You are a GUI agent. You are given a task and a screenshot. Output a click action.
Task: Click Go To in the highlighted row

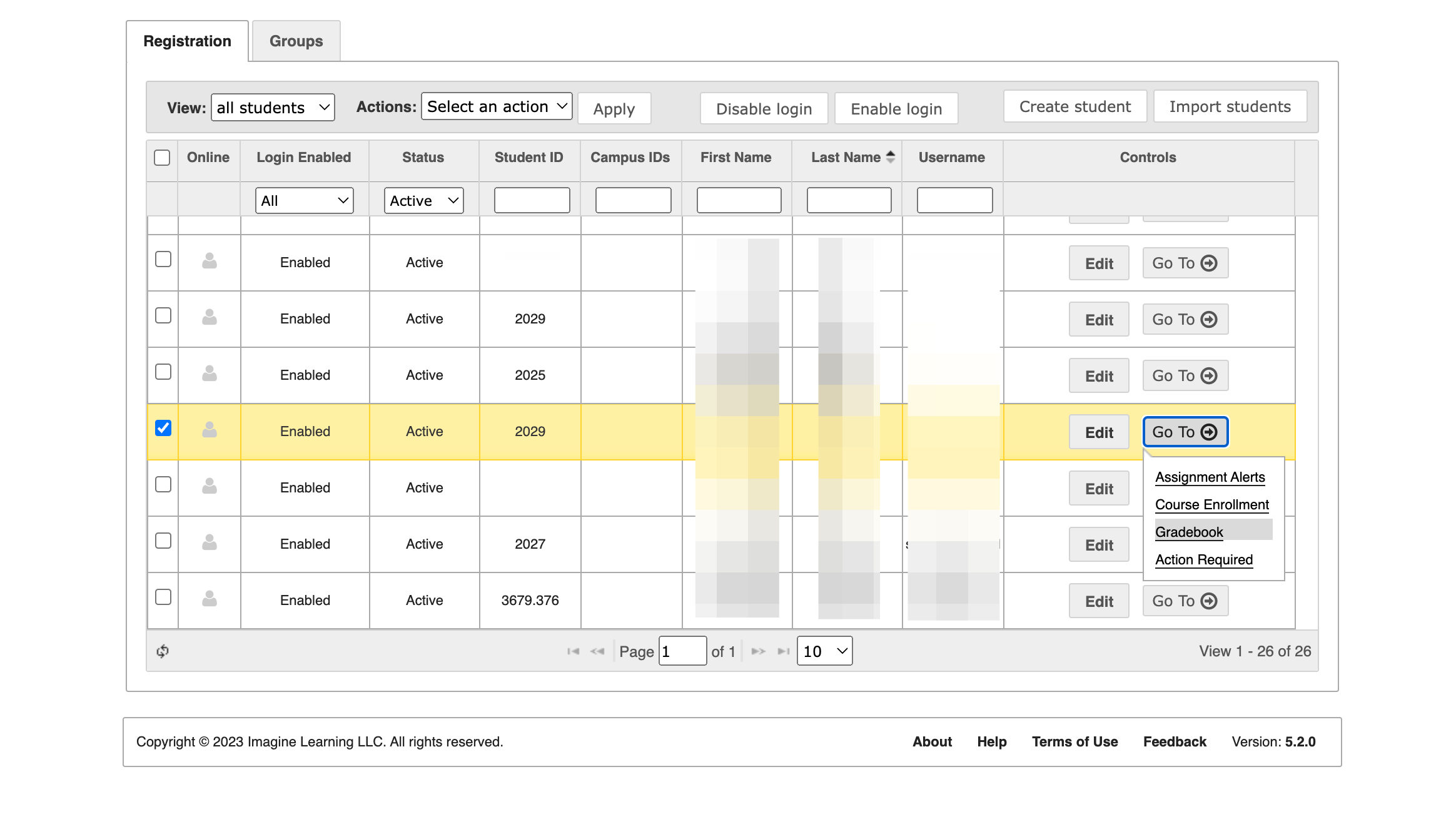(1185, 432)
